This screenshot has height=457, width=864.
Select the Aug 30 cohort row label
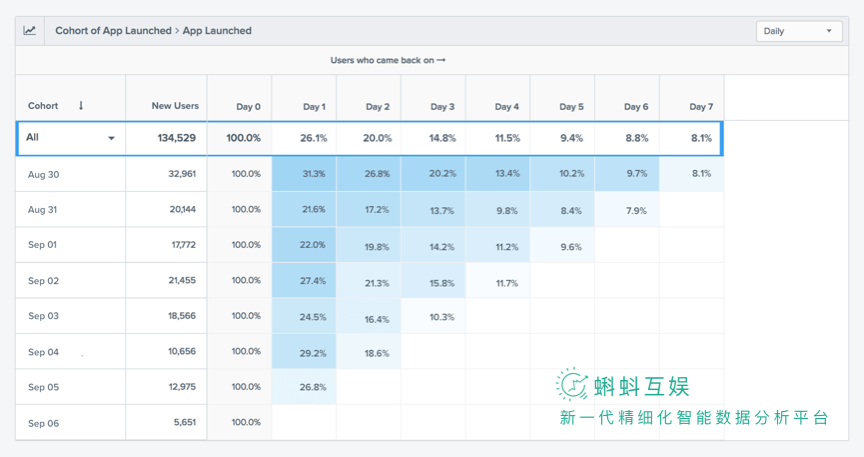click(44, 175)
